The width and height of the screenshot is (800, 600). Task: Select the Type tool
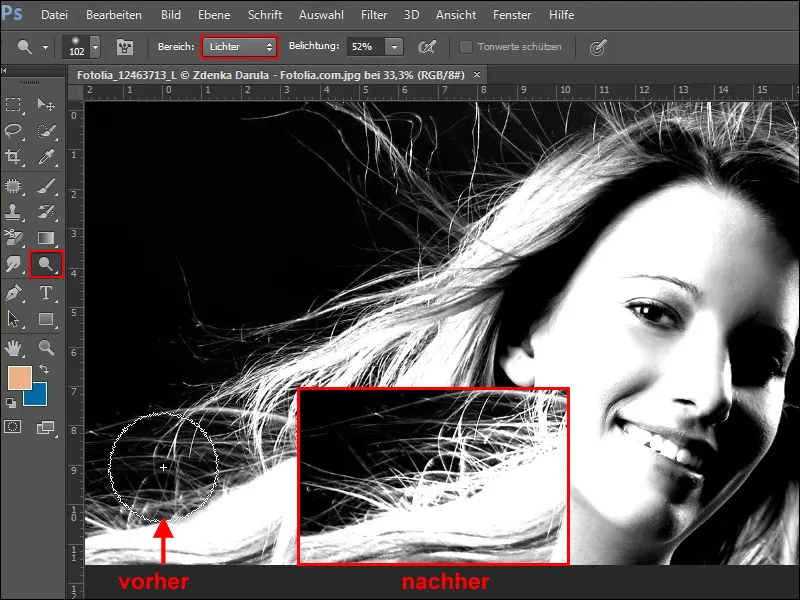point(46,293)
